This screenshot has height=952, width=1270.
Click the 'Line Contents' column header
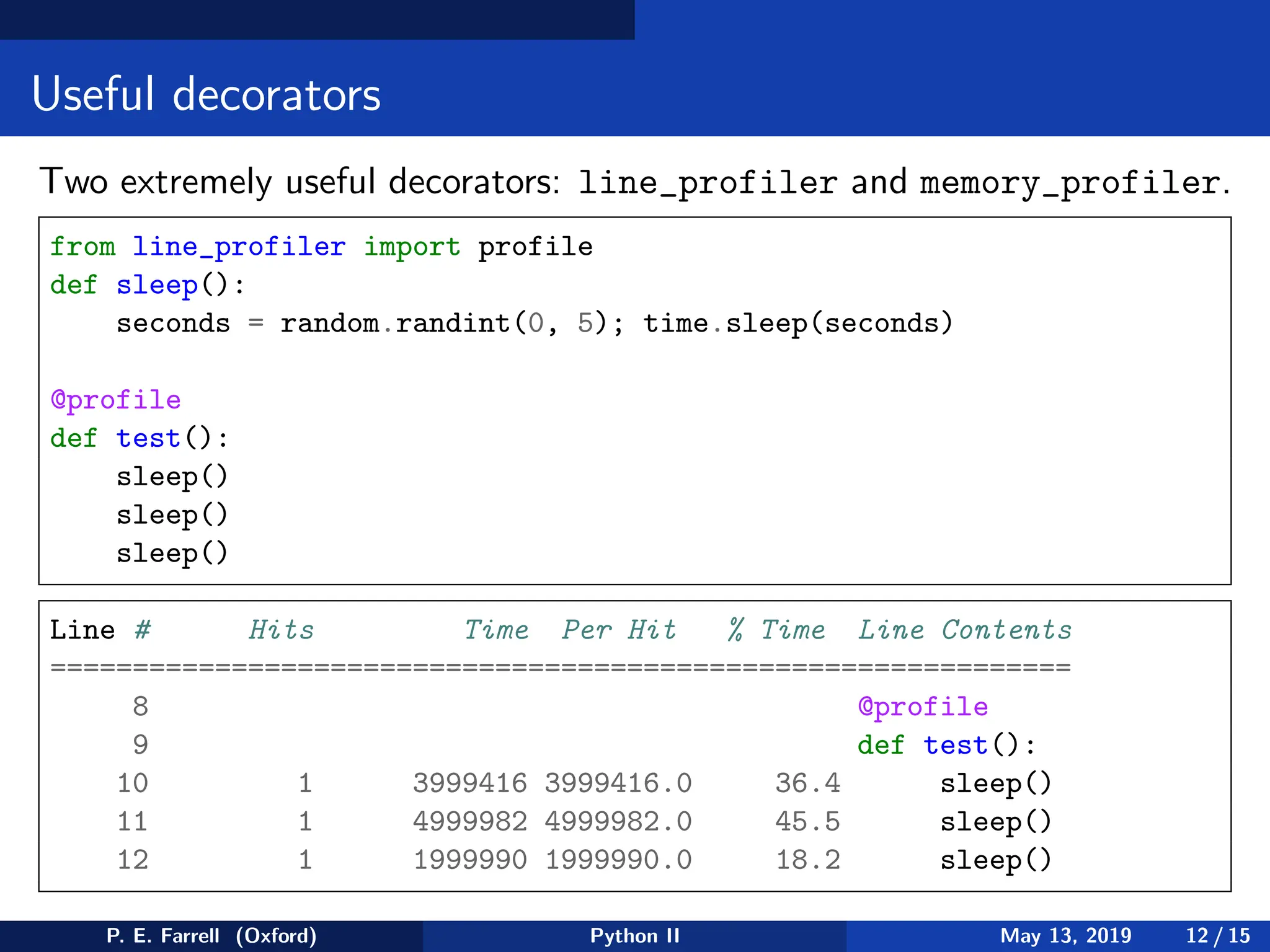pos(965,630)
